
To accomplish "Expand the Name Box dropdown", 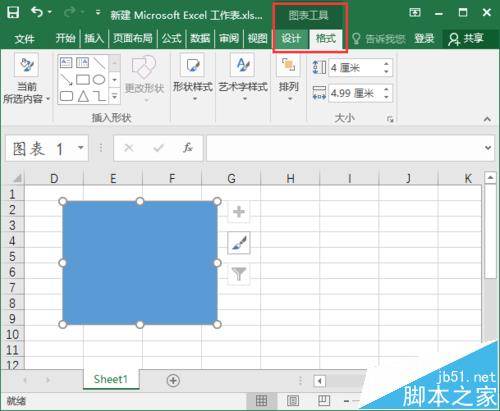I will point(81,147).
